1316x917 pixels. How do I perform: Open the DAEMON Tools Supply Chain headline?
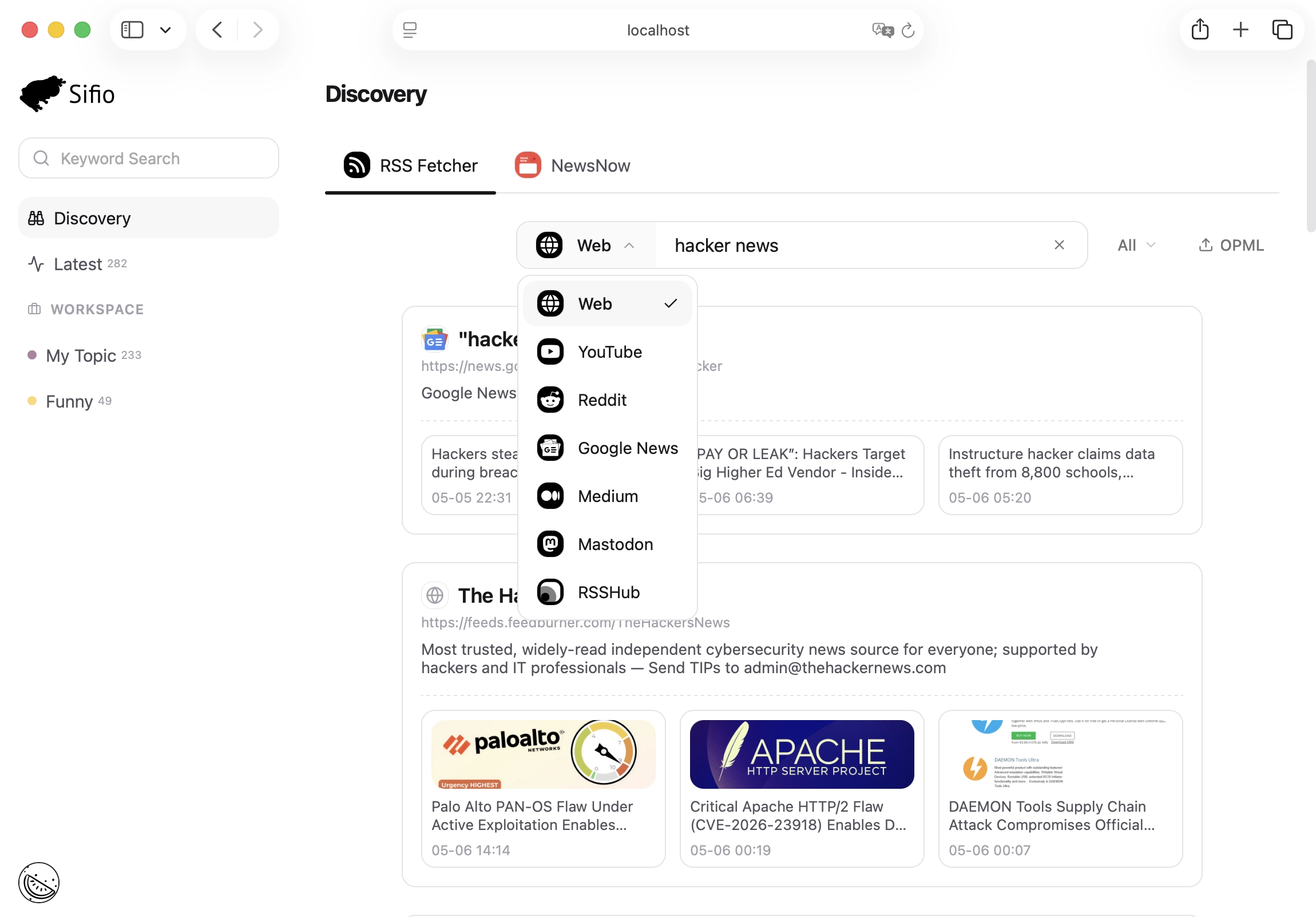[x=1052, y=816]
